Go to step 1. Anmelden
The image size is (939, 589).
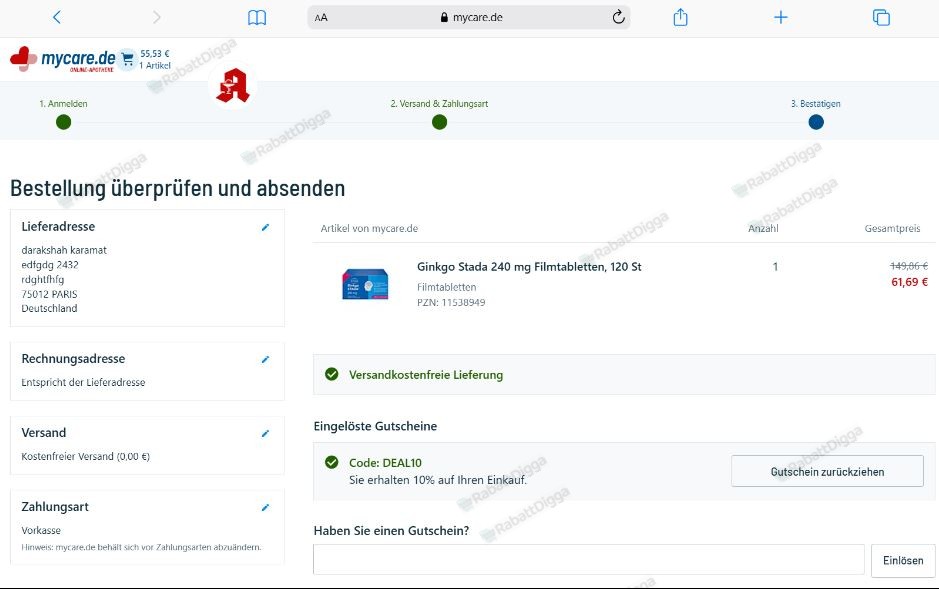coord(63,114)
